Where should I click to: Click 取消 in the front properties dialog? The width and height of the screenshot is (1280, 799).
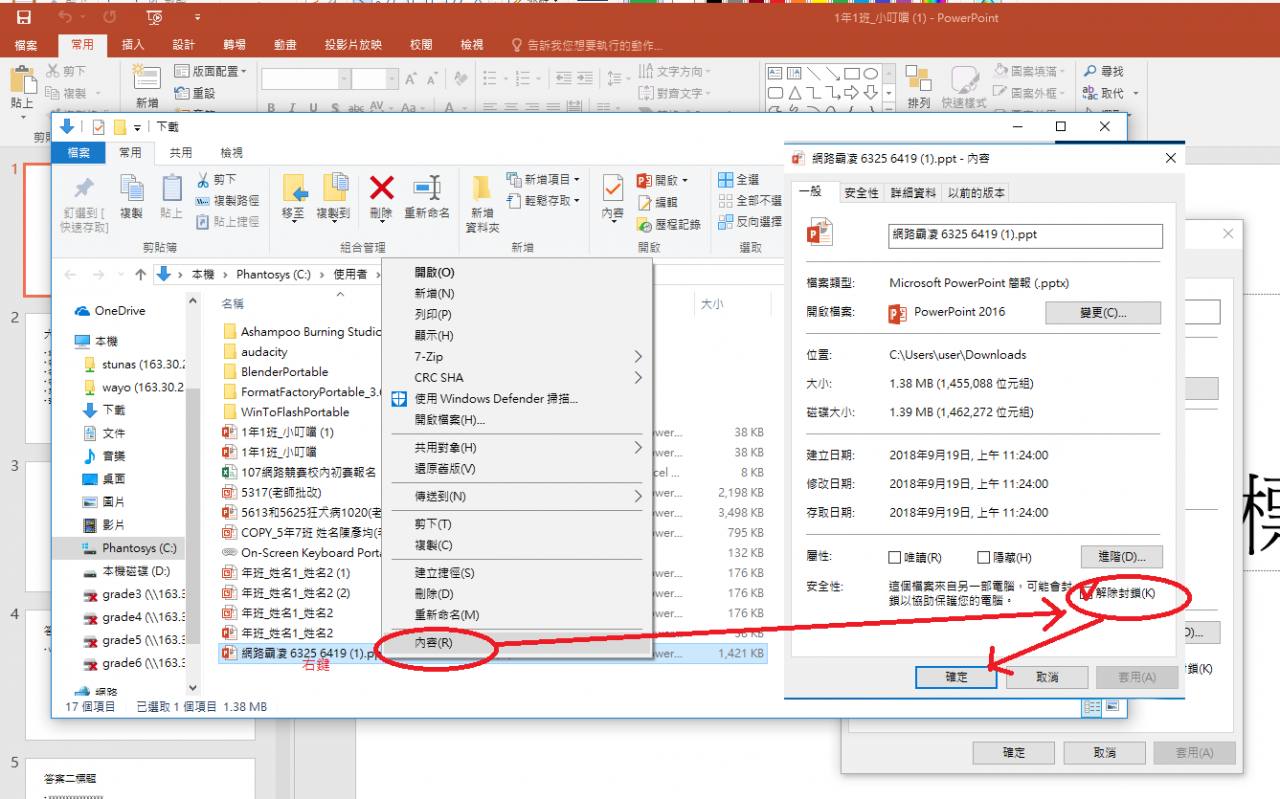coord(1047,677)
